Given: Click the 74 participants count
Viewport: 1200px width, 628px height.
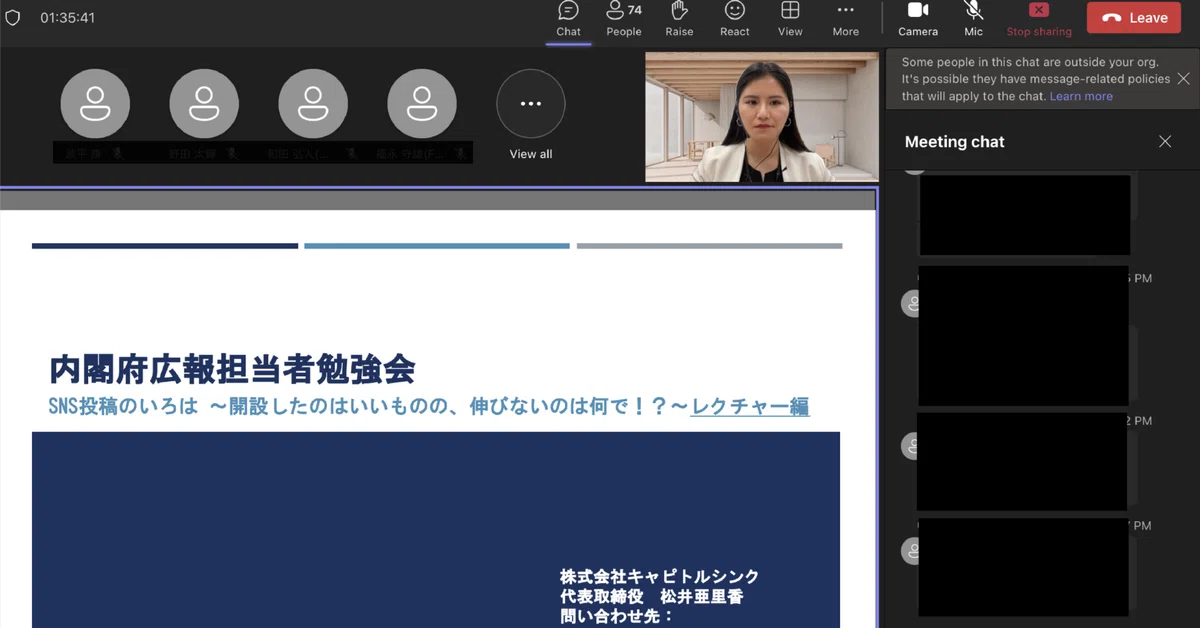Looking at the screenshot, I should pyautogui.click(x=634, y=10).
